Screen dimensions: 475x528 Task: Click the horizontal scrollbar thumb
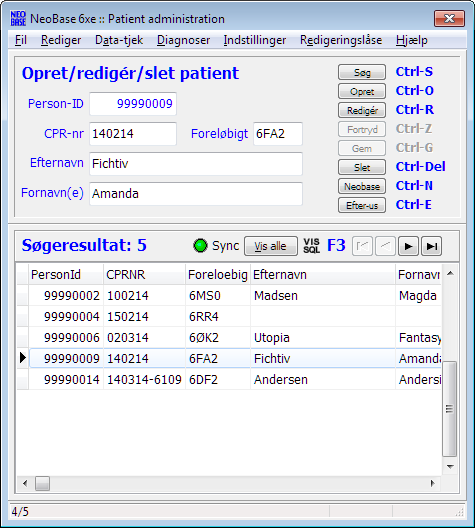pyautogui.click(x=42, y=484)
